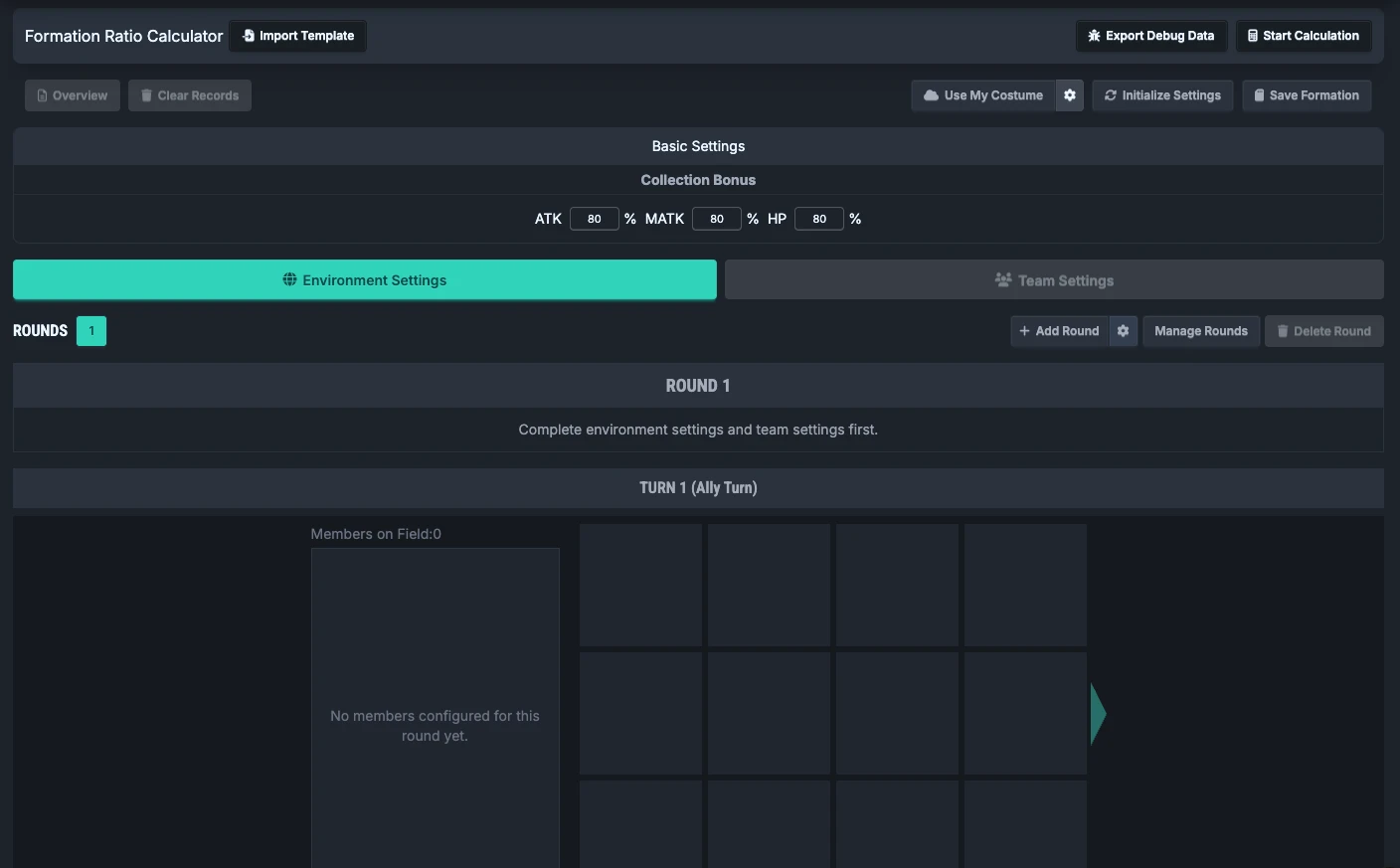Click the 'No members configured' placeholder text

coord(435,726)
